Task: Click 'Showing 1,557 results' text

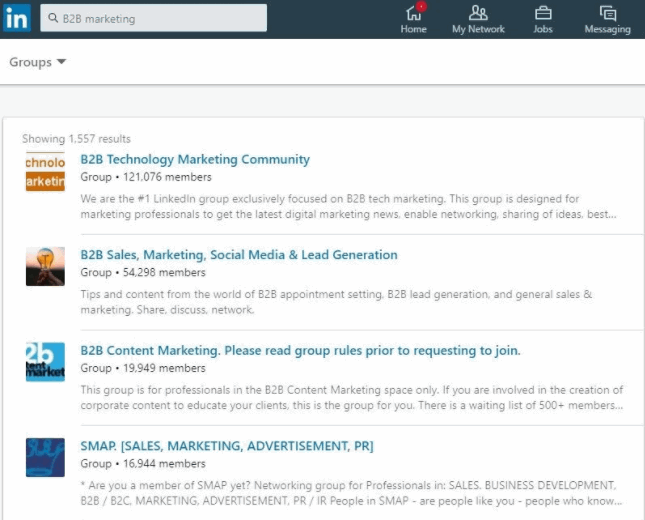Action: (x=77, y=139)
